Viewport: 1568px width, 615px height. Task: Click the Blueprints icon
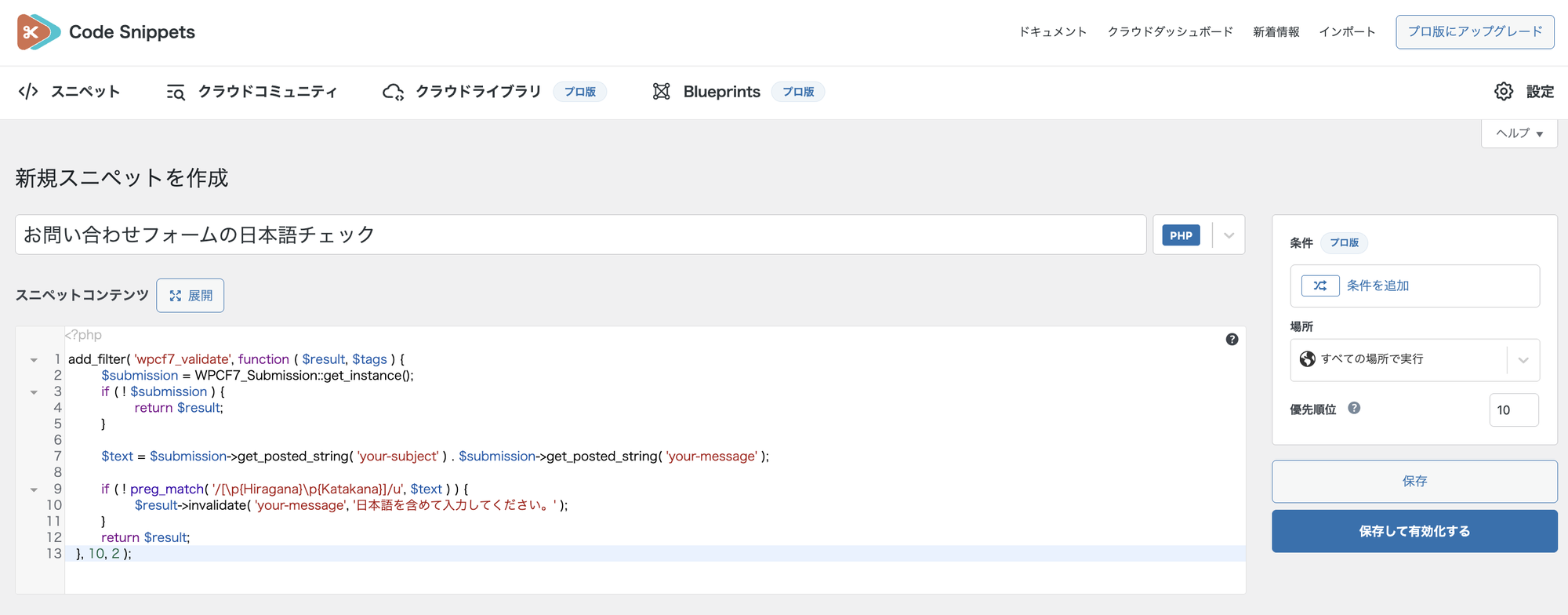pyautogui.click(x=662, y=92)
